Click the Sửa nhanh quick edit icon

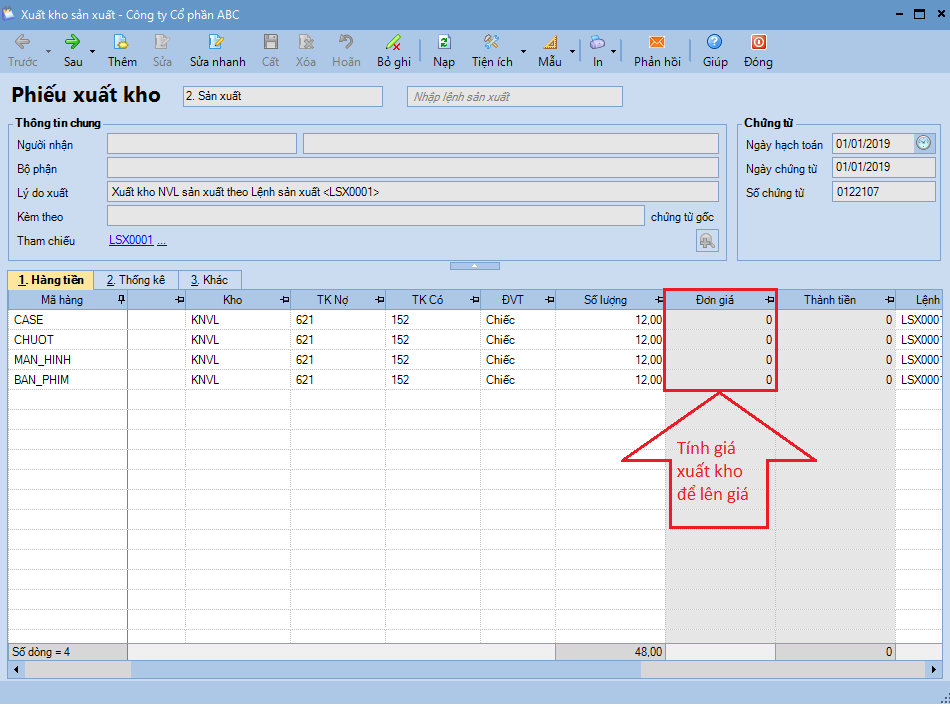(x=217, y=42)
